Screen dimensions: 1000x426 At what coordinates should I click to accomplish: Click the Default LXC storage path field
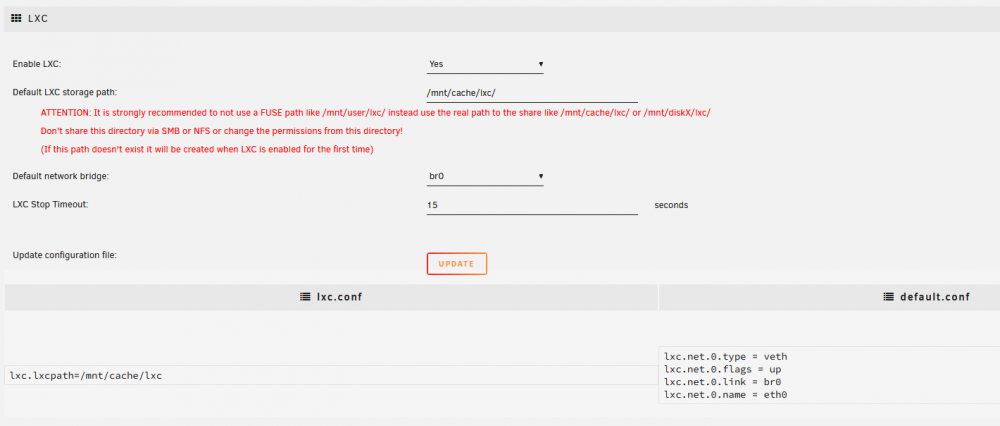[x=532, y=93]
